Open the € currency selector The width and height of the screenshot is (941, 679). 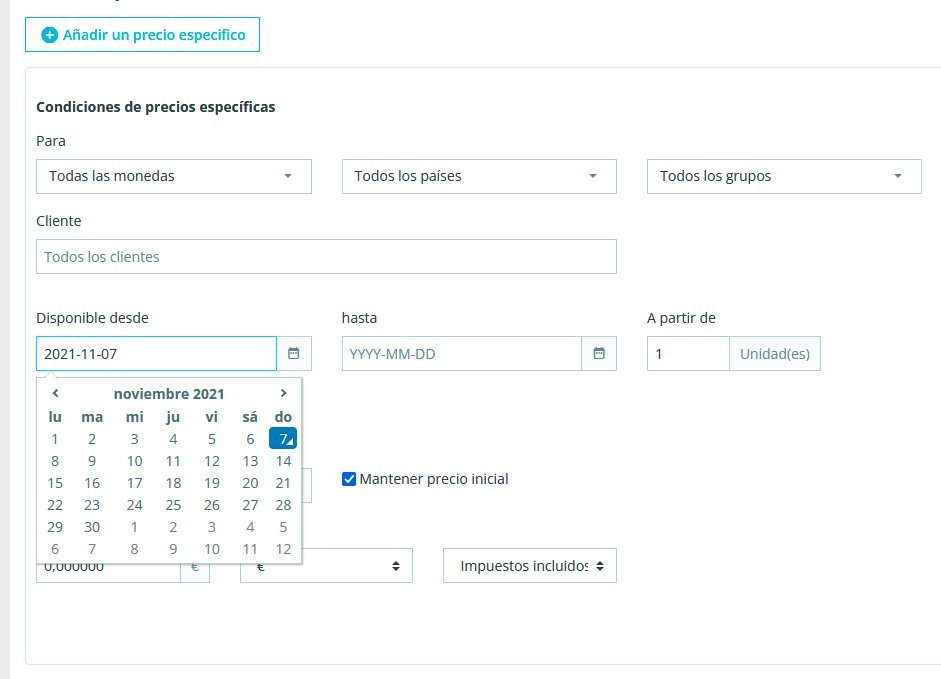[326, 566]
